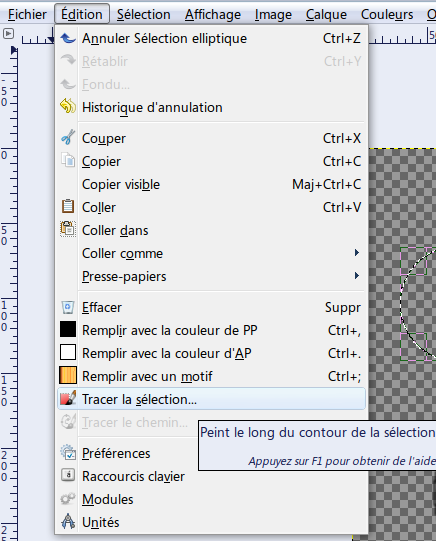
Task: Click the gears icon beside Modules
Action: click(68, 498)
